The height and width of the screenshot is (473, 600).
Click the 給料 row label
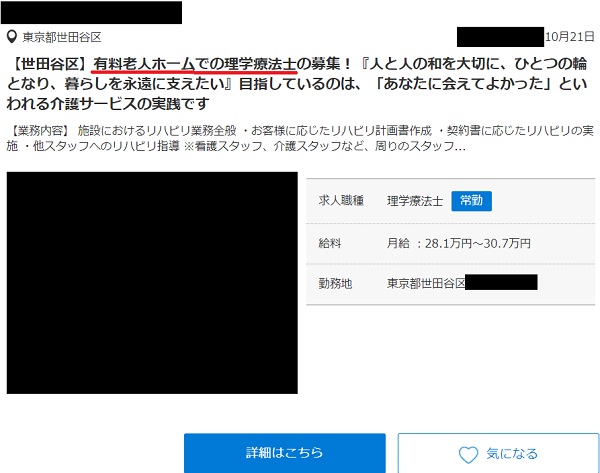tap(329, 243)
